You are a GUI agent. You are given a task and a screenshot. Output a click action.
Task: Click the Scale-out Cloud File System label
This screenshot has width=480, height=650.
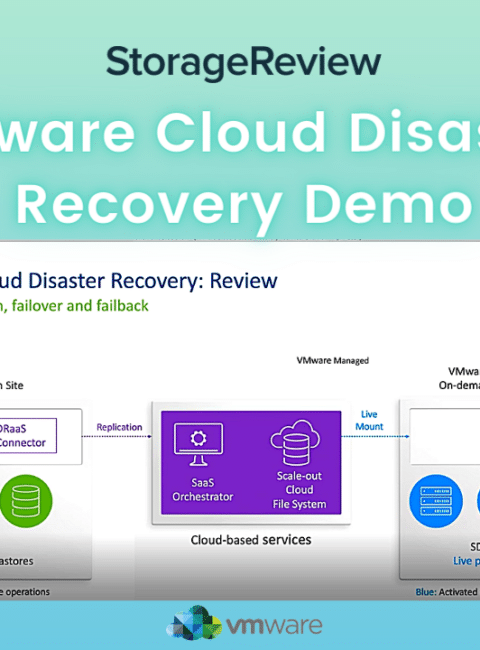[299, 490]
